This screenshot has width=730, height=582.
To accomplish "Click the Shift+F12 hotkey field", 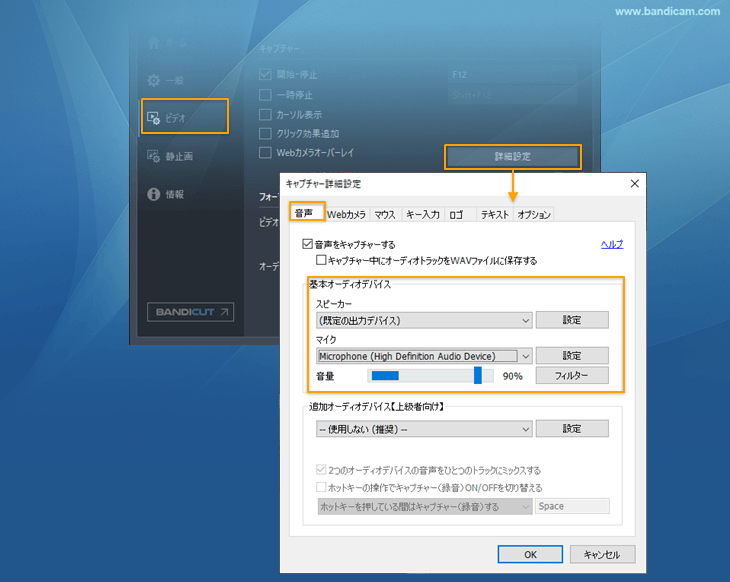I will tap(513, 95).
